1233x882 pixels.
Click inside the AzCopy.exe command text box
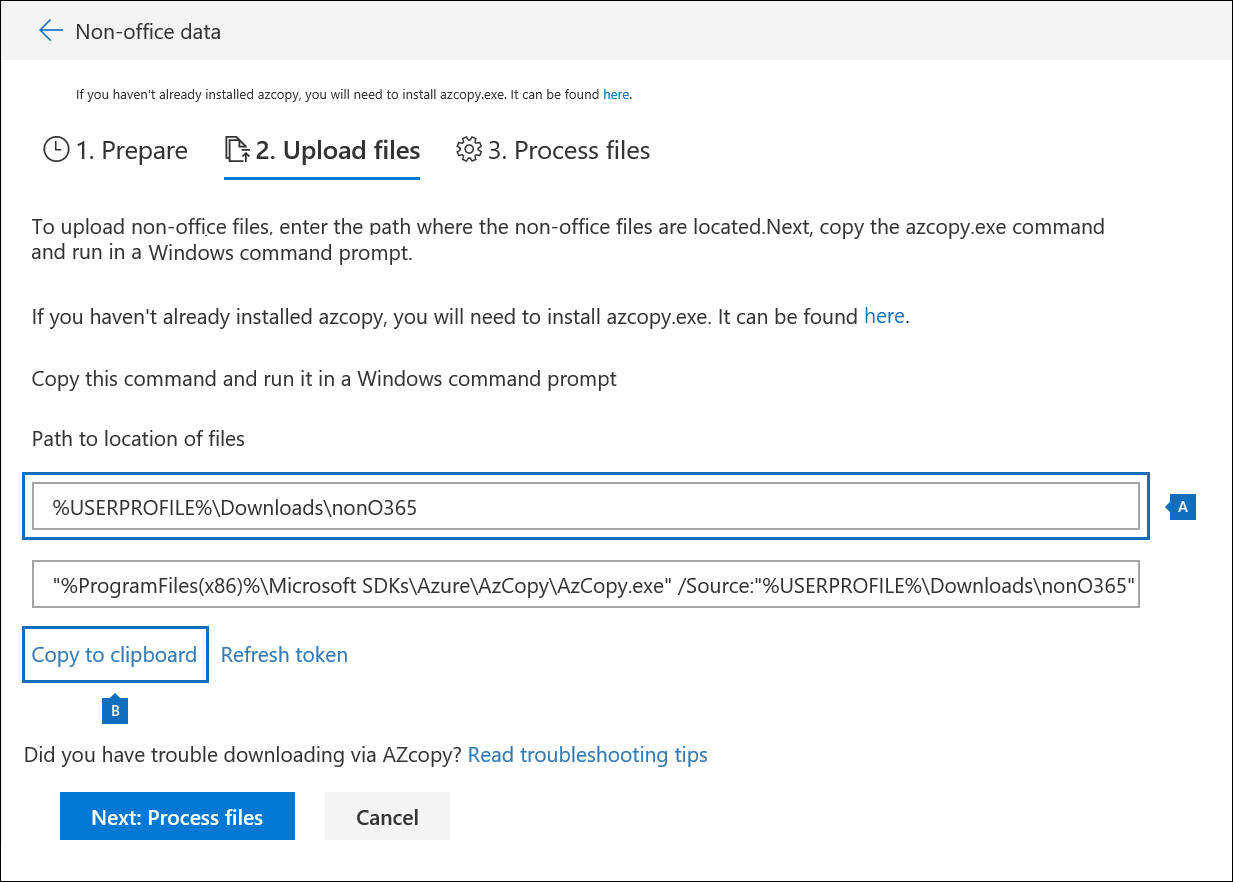(x=585, y=586)
